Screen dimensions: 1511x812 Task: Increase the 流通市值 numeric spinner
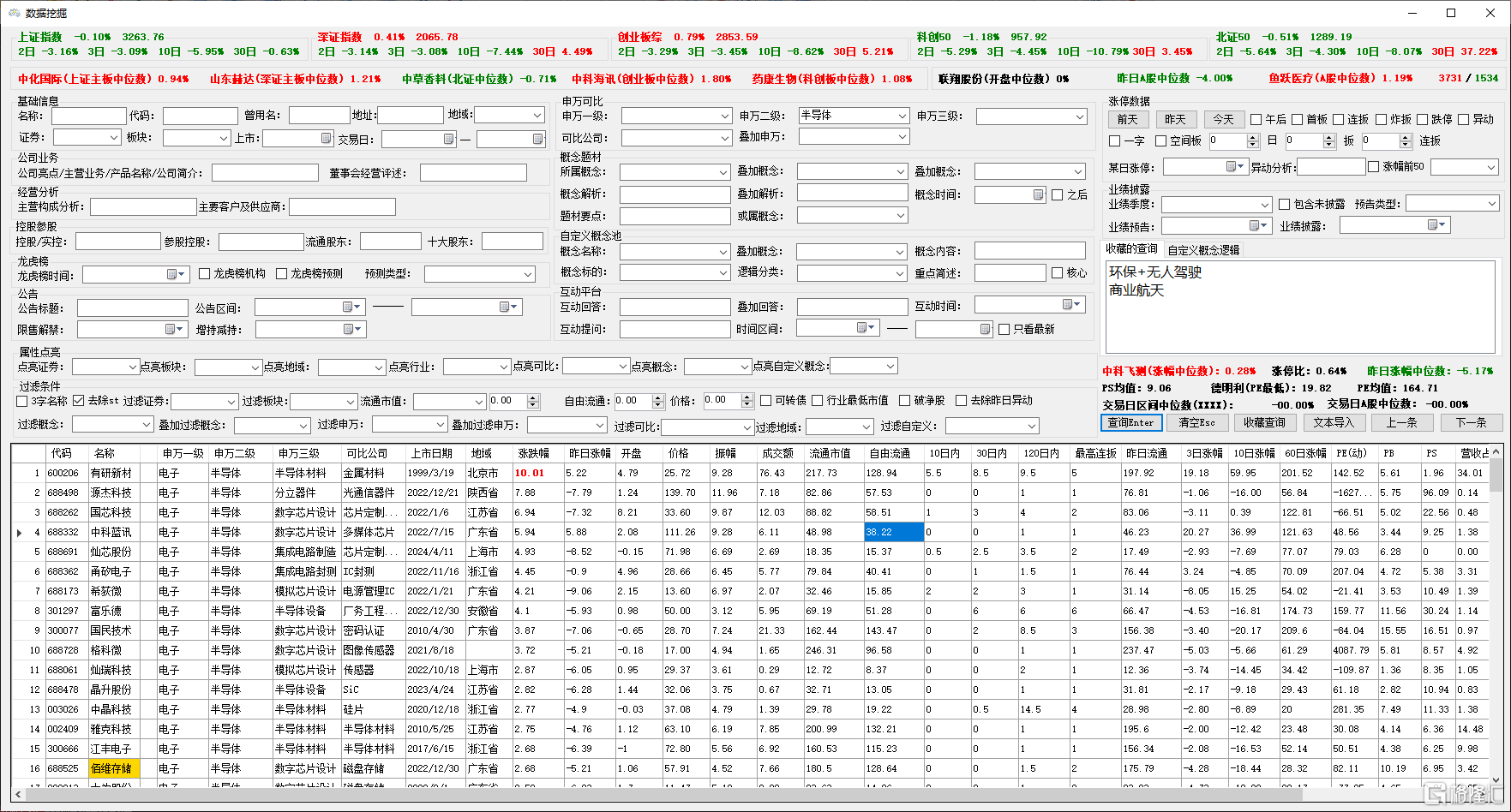[533, 397]
